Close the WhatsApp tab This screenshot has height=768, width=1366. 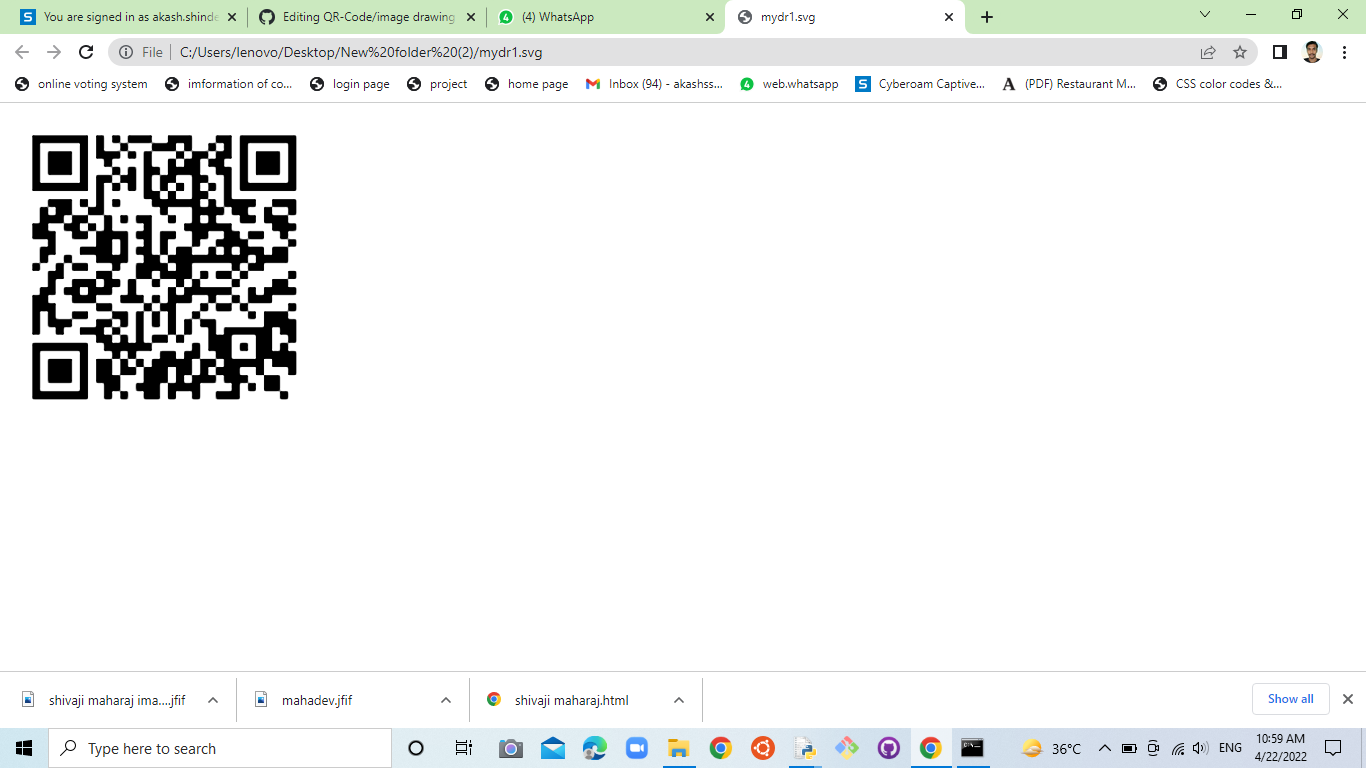710,17
